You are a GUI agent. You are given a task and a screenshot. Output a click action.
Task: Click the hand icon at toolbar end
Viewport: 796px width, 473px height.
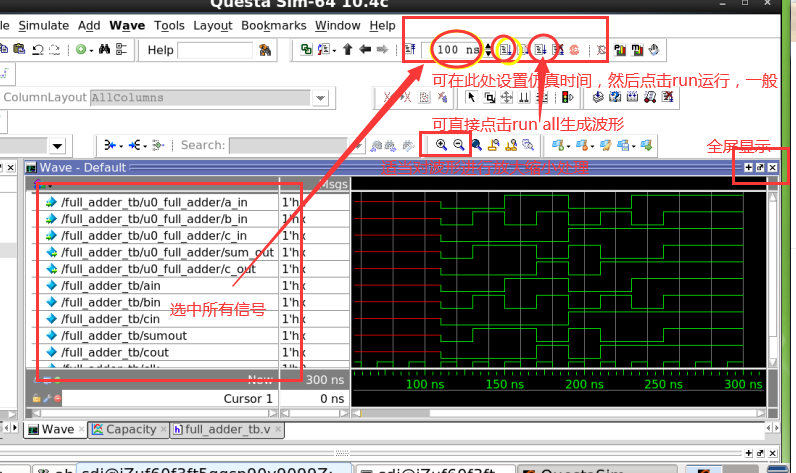[654, 50]
